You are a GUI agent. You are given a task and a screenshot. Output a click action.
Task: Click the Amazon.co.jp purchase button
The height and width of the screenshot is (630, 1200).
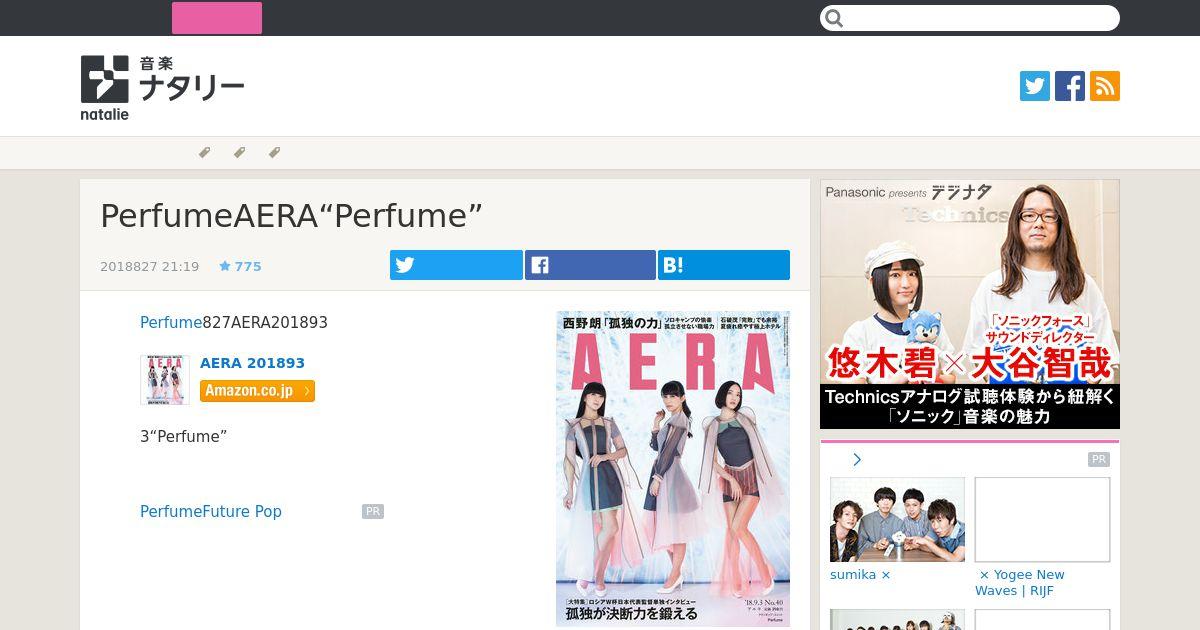tap(257, 390)
